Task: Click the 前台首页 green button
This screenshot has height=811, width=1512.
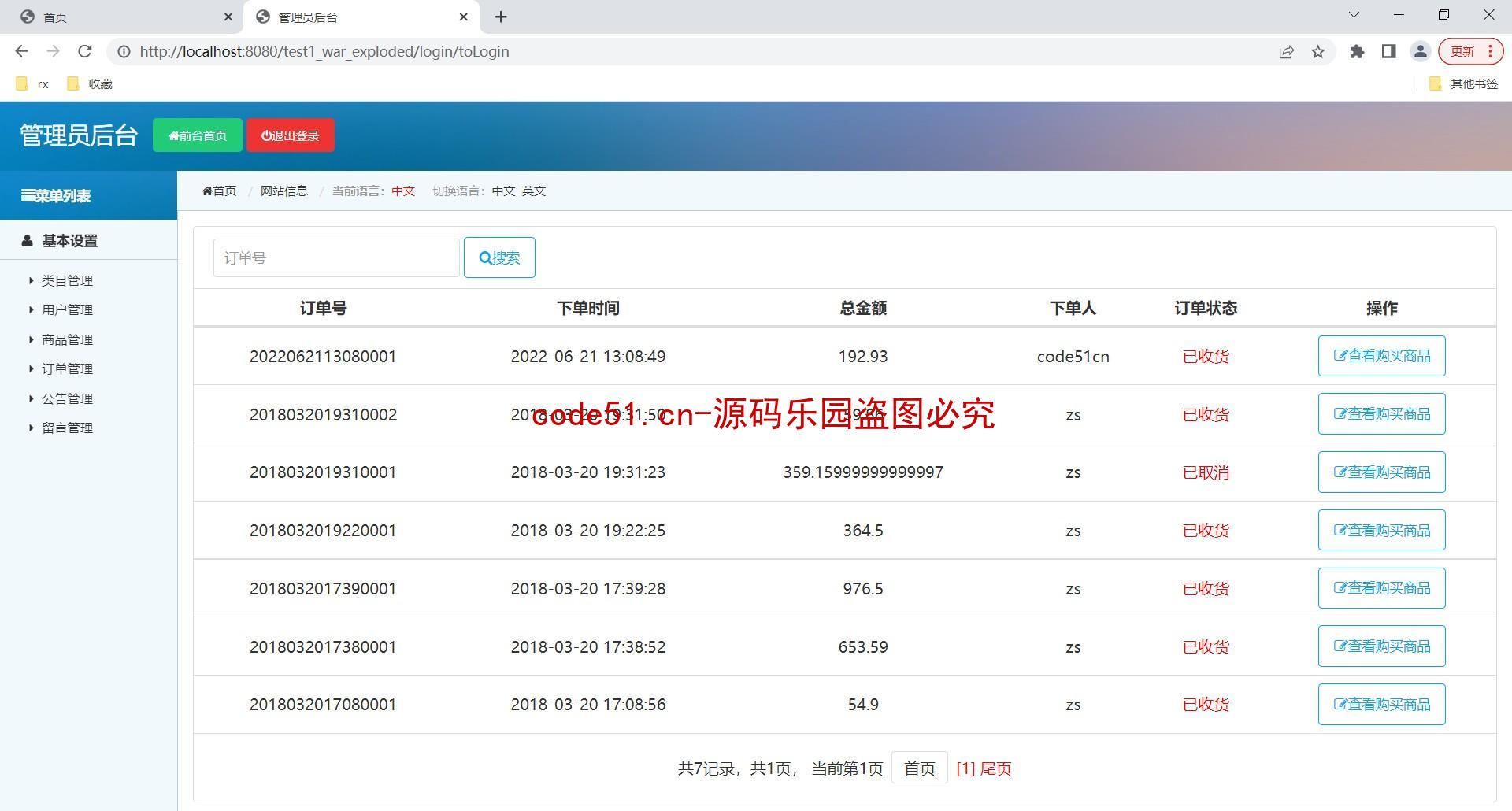Action: [198, 135]
